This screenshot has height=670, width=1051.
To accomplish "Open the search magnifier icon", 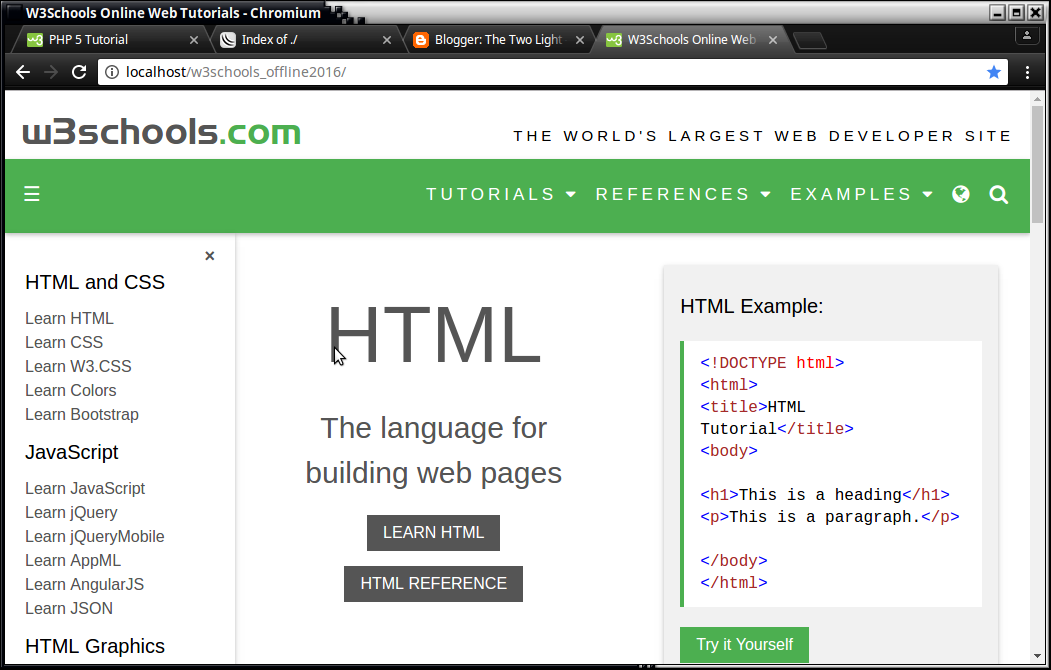I will click(x=999, y=194).
